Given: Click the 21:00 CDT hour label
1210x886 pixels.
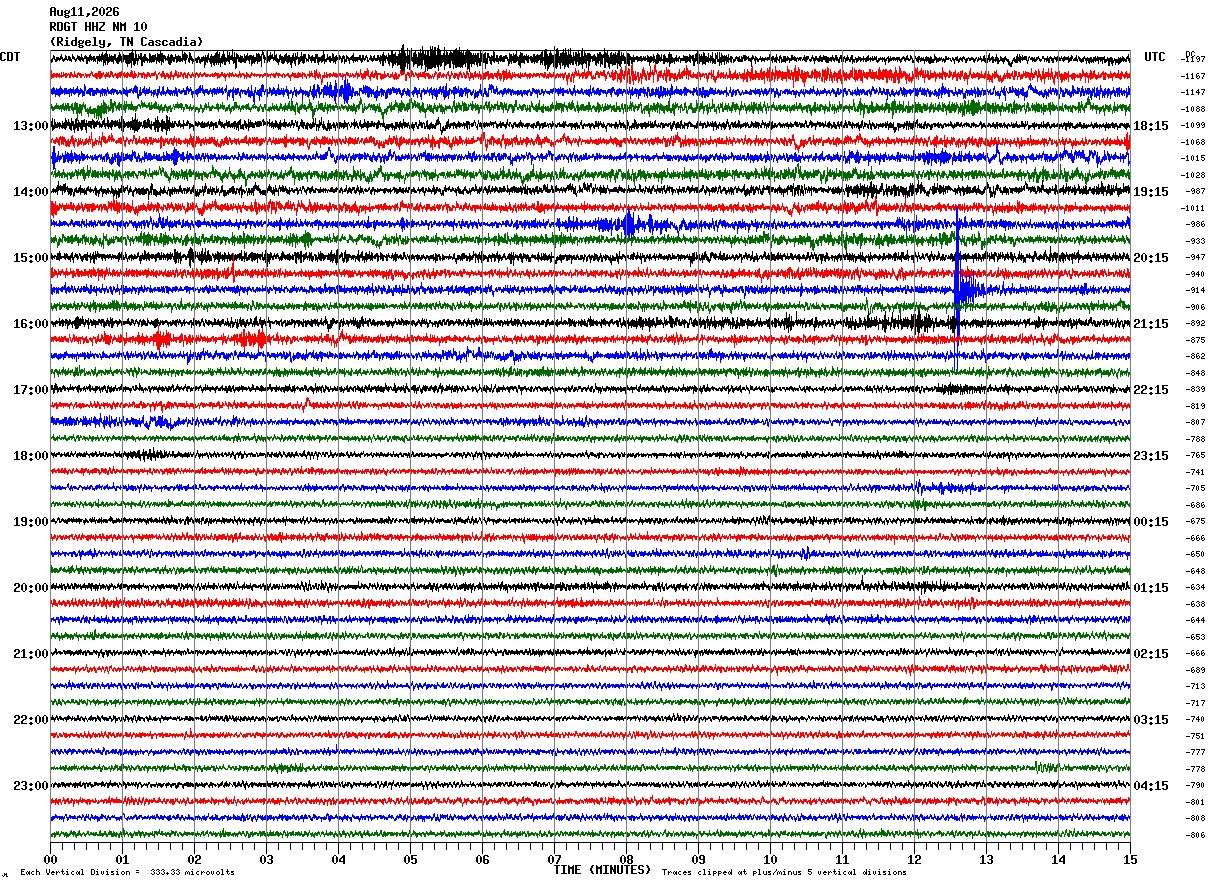Looking at the screenshot, I should coord(31,654).
